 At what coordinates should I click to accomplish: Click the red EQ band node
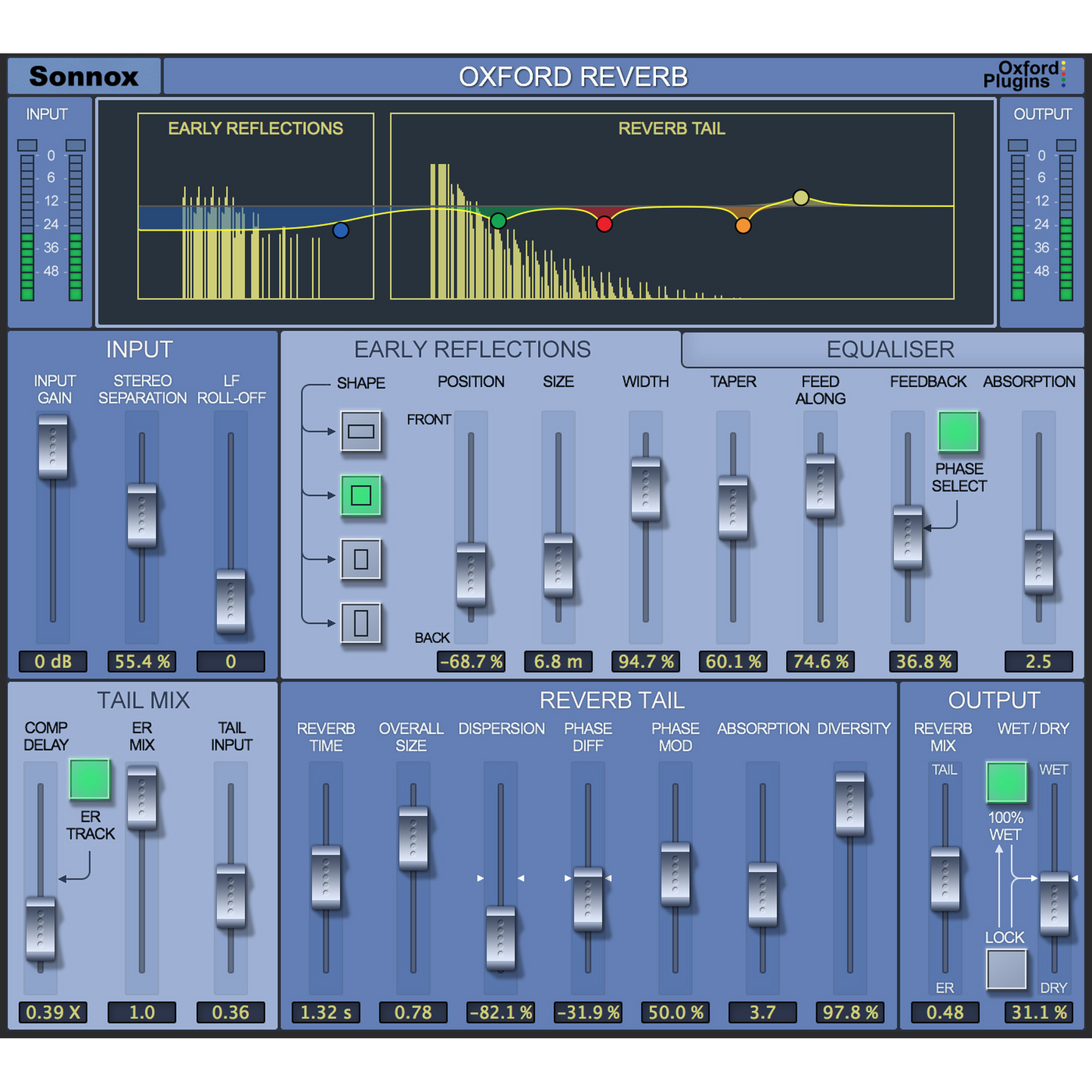[x=604, y=224]
